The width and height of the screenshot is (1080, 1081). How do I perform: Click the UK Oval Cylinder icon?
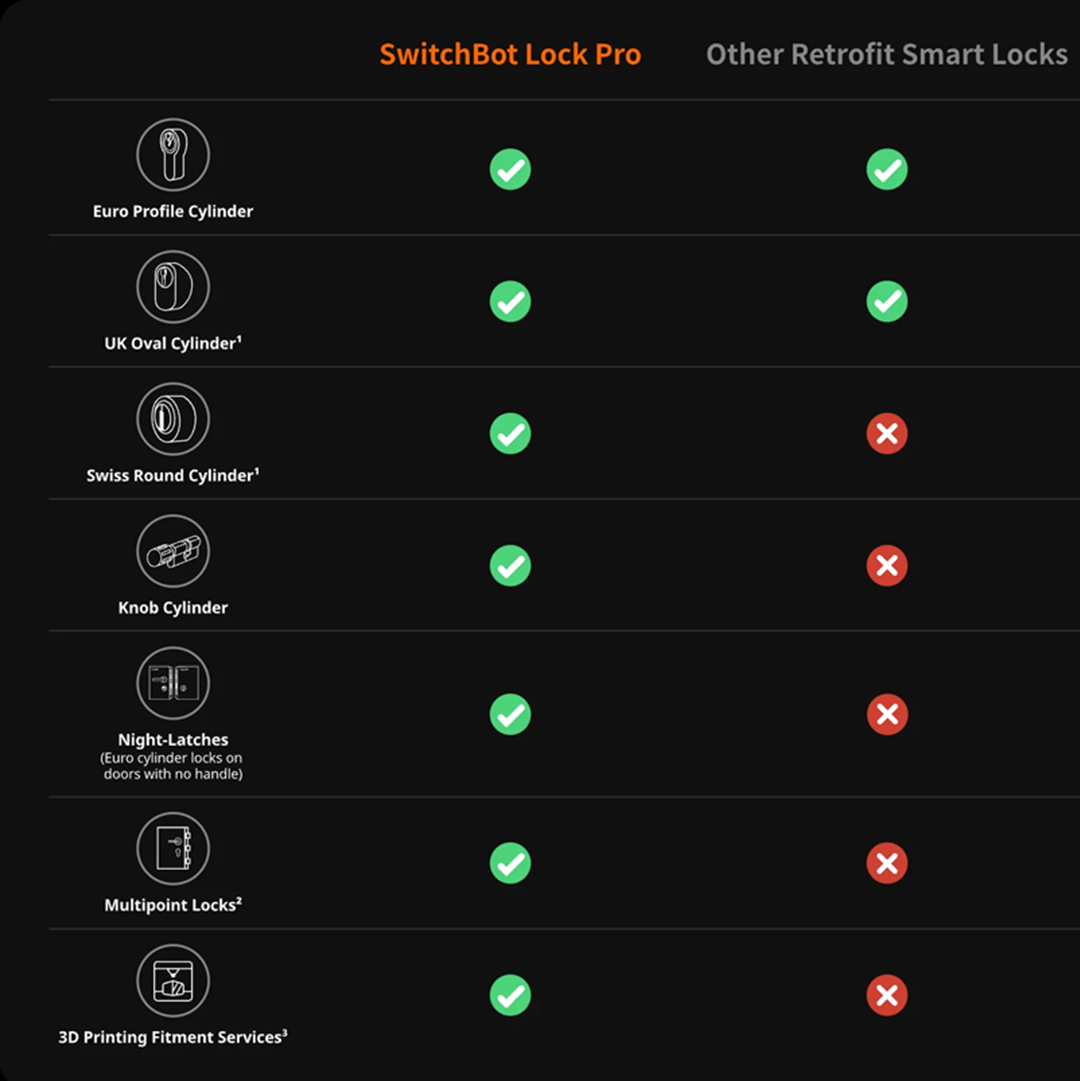(173, 287)
